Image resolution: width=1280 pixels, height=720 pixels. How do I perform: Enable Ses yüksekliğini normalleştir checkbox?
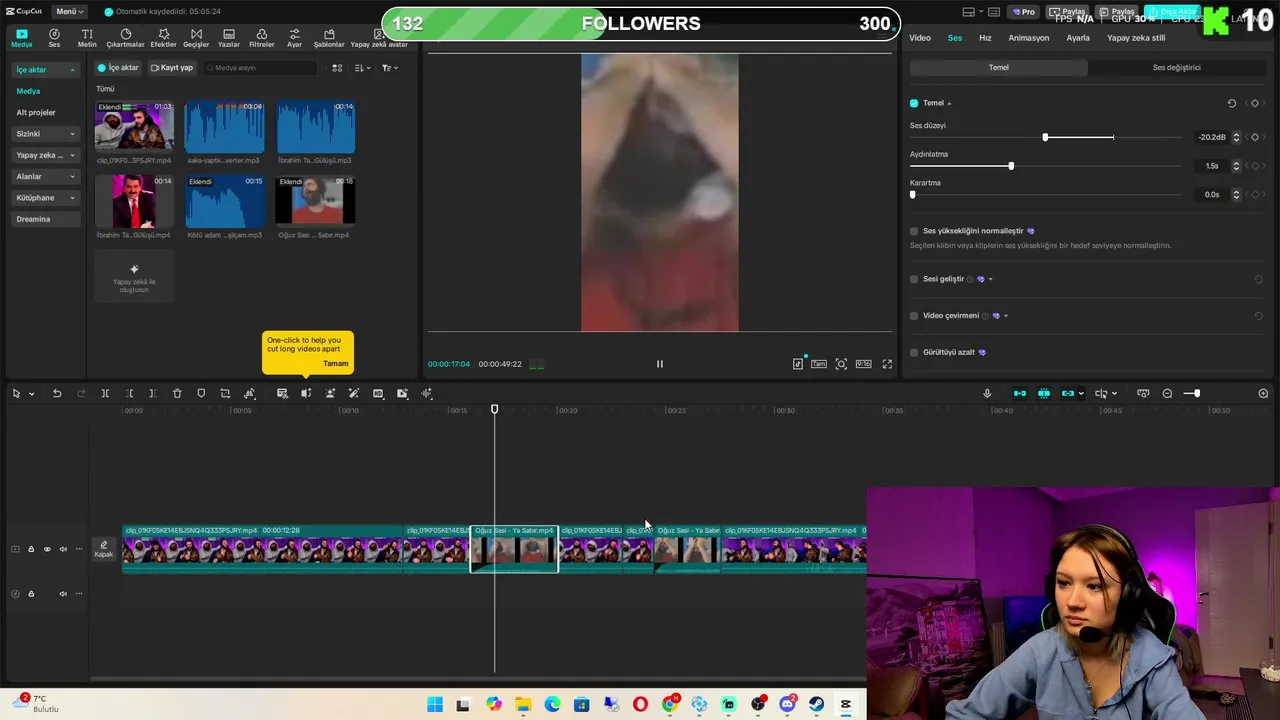coord(914,231)
